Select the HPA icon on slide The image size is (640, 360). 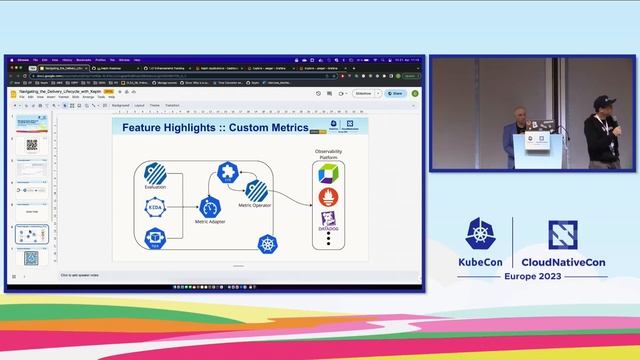(155, 238)
